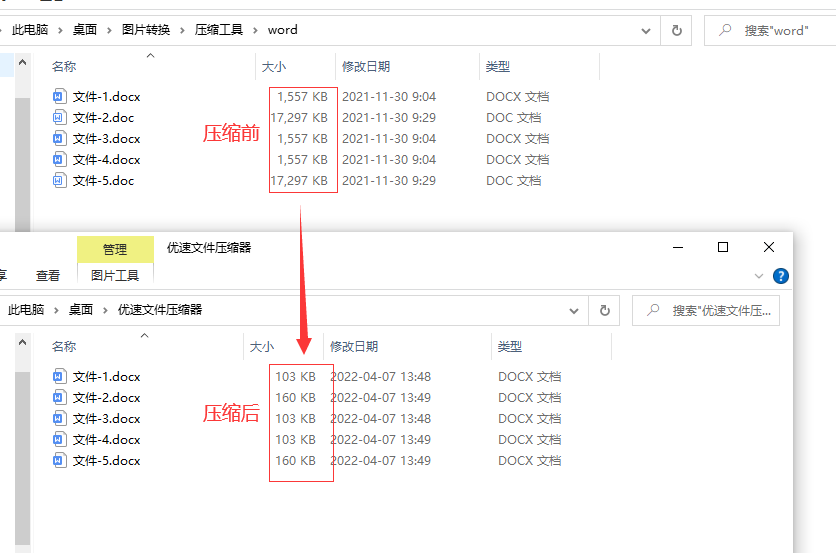Select 文件-3.docx name in the 优速文件压缩器 window
The width and height of the screenshot is (836, 553).
tap(107, 419)
